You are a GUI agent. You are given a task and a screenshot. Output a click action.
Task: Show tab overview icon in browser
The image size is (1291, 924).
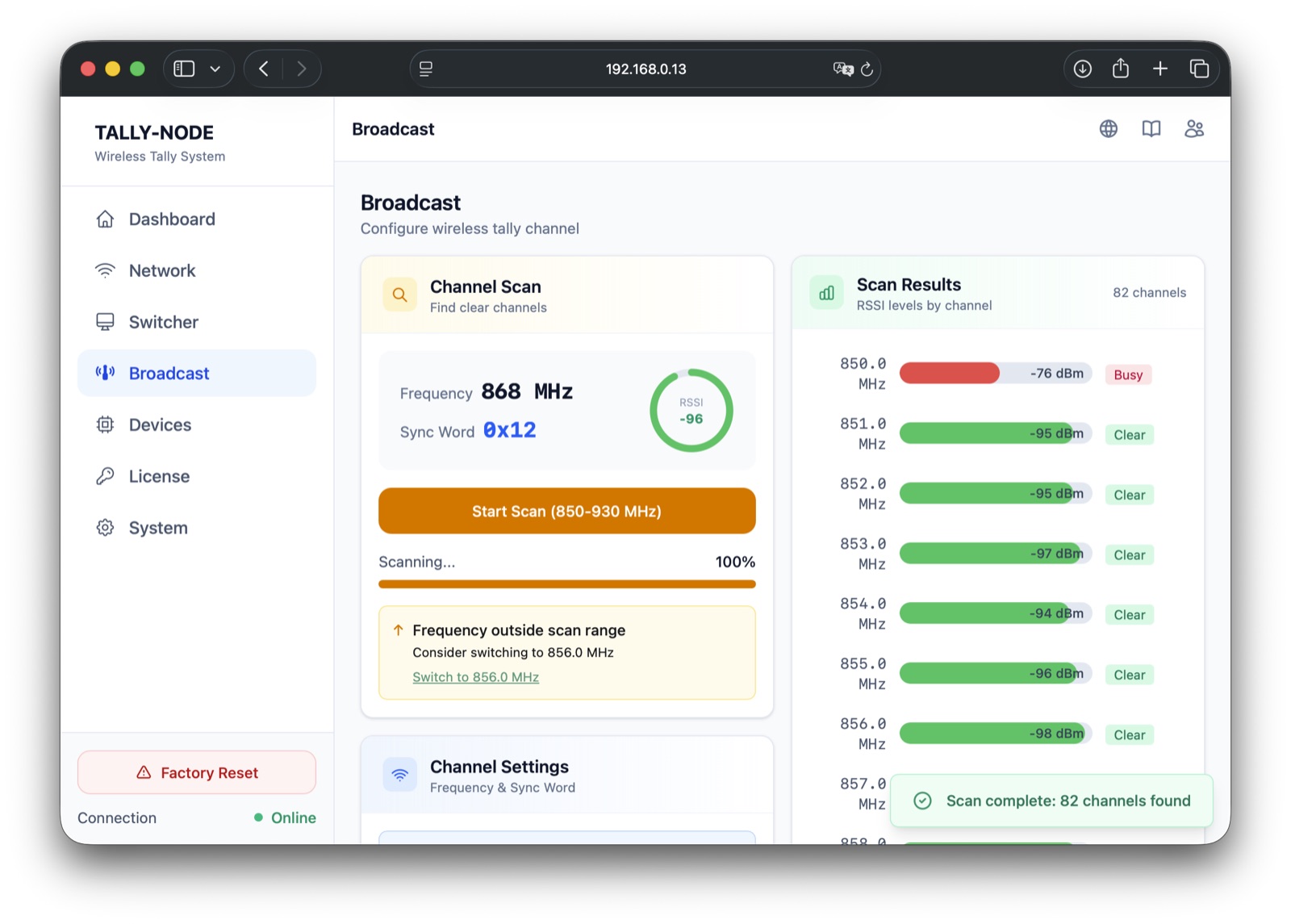(1199, 69)
